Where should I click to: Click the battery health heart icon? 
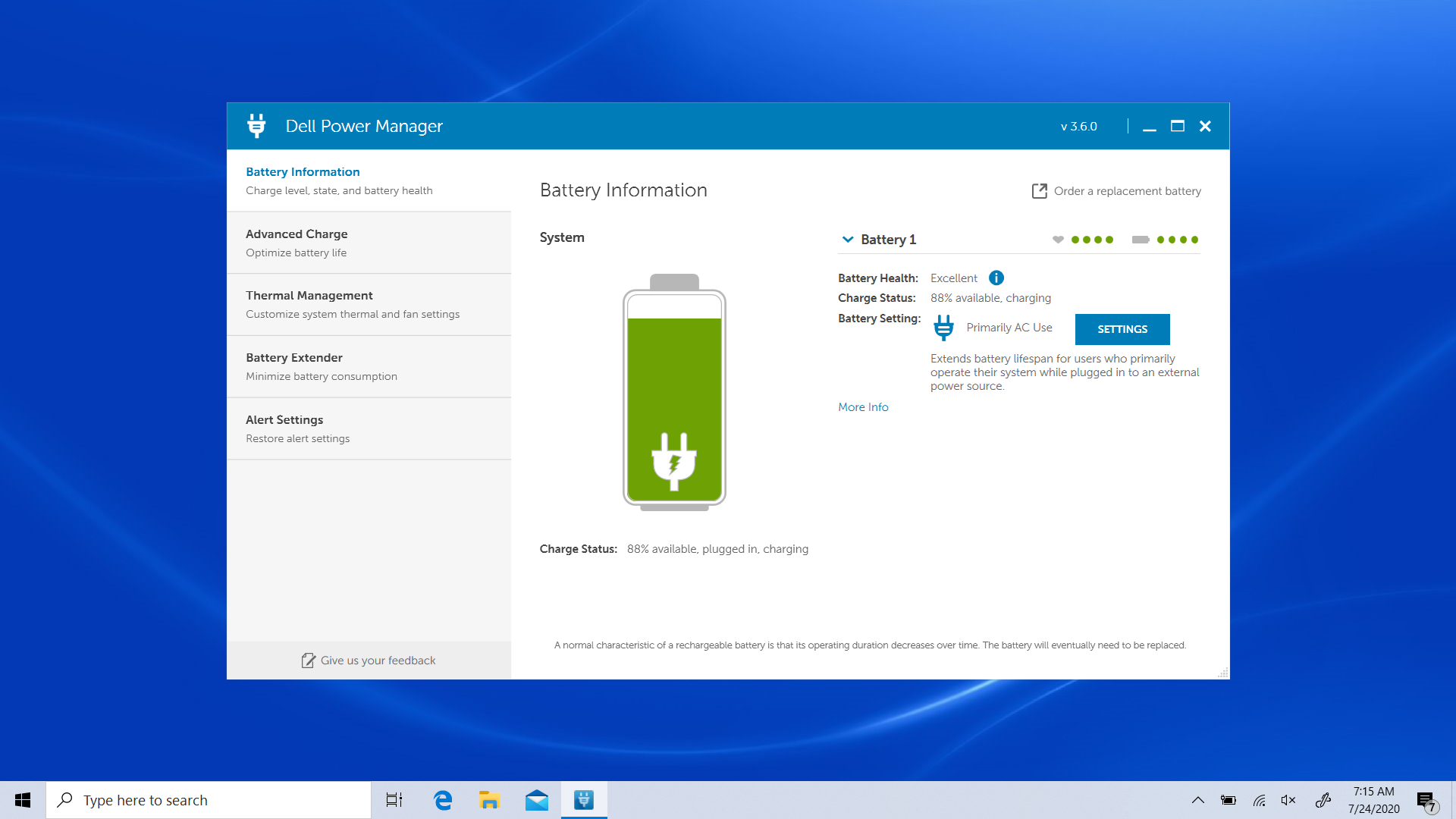pyautogui.click(x=1058, y=240)
